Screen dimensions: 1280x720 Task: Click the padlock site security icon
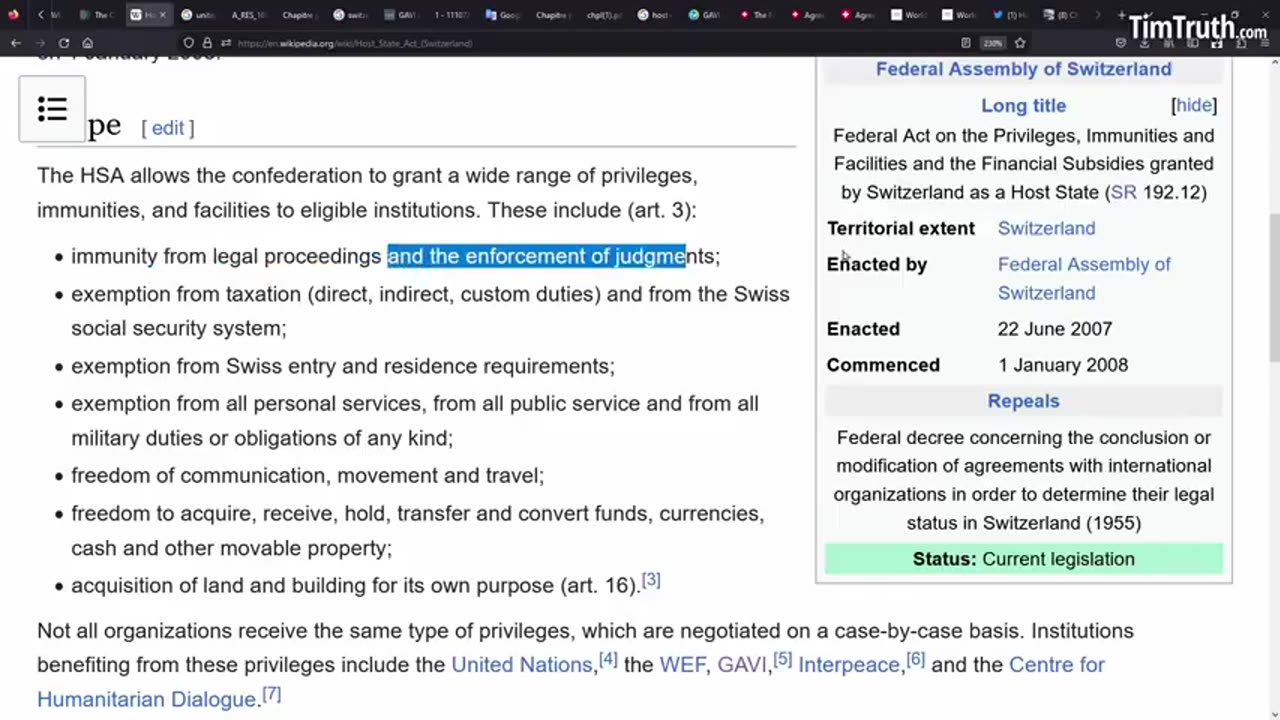pos(207,43)
